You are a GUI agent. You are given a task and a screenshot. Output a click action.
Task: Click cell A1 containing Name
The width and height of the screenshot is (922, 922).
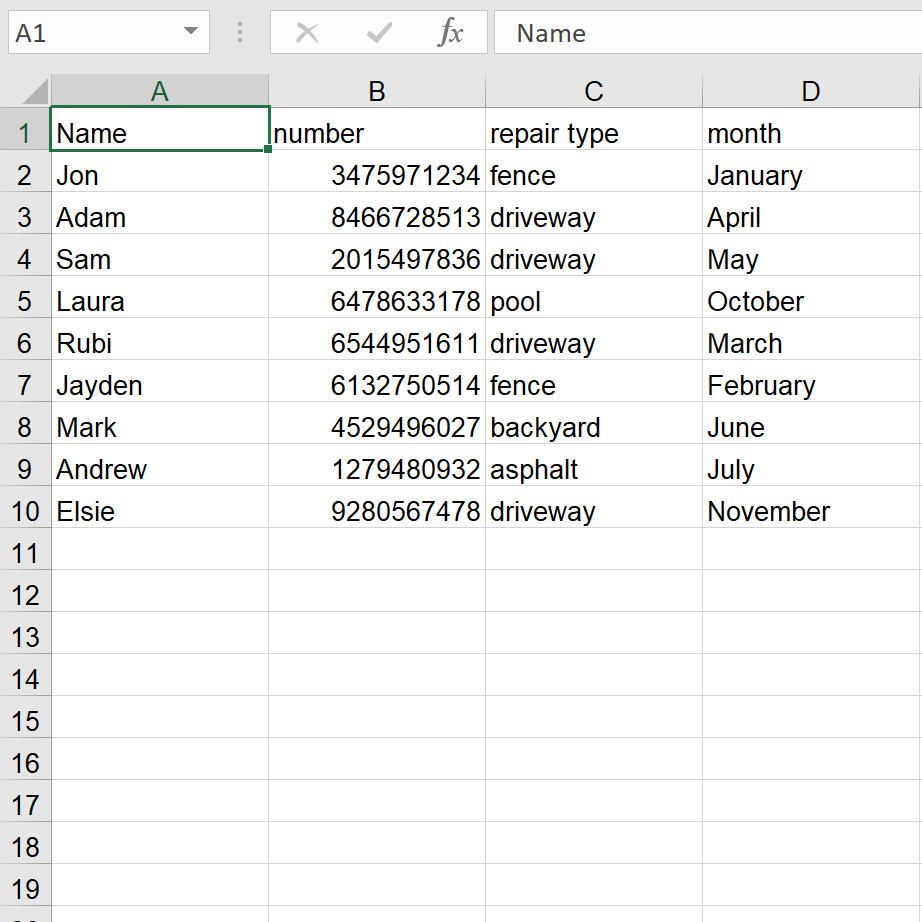(160, 129)
